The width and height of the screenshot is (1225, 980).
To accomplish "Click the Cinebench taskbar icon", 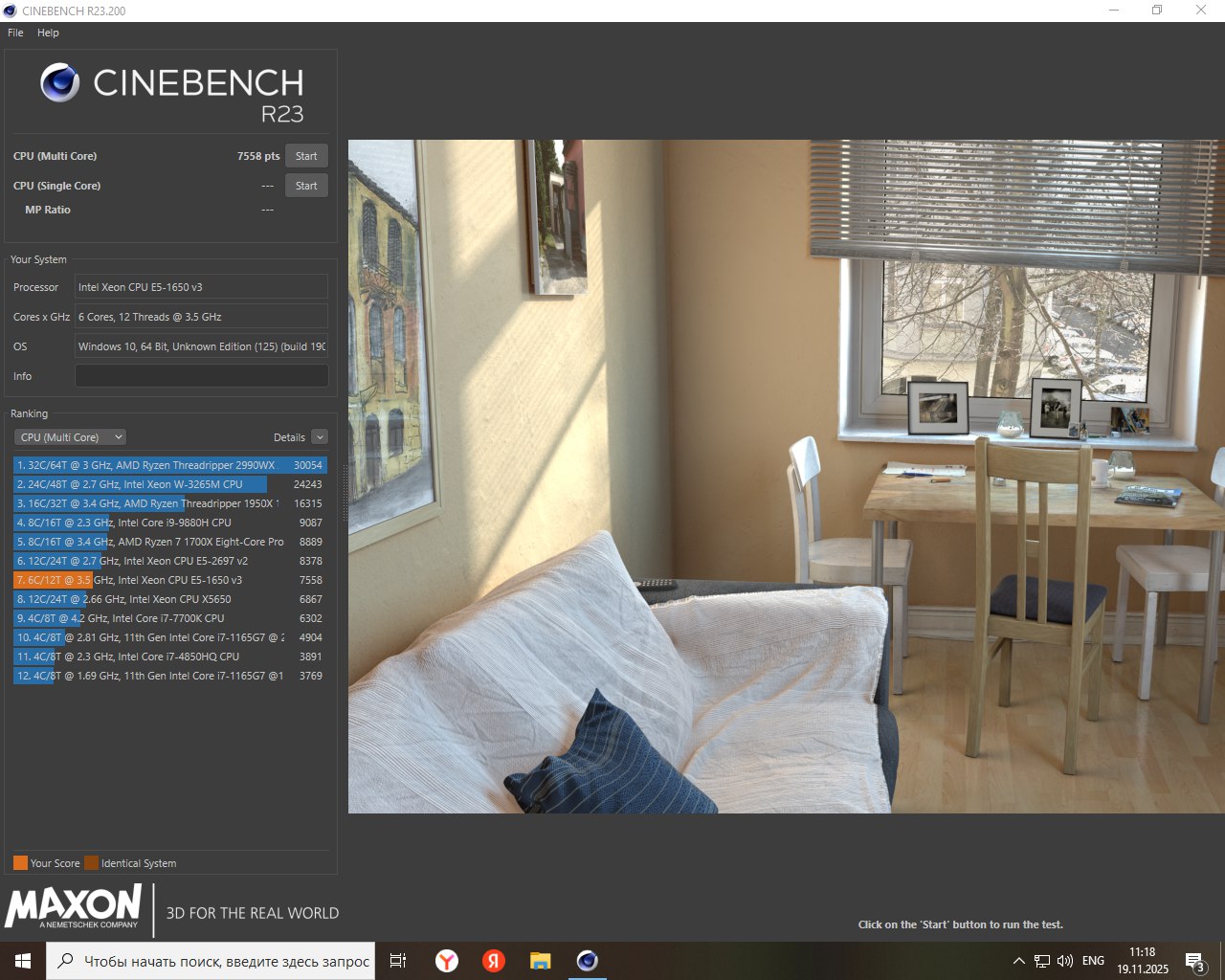I will coord(588,961).
